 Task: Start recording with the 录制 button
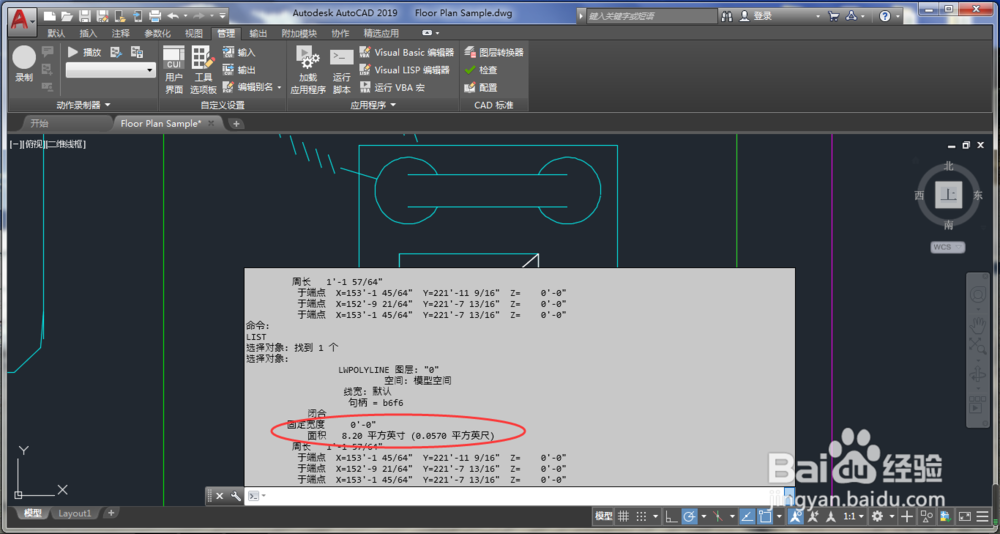24,65
